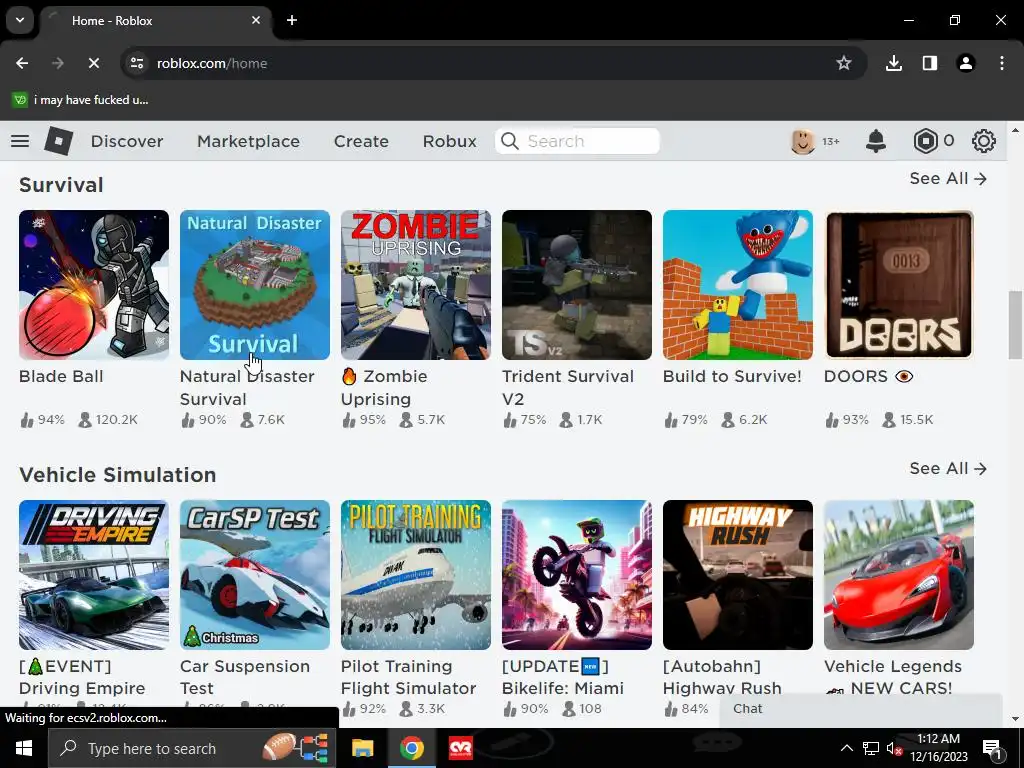See all Vehicle Simulation games
Image resolution: width=1024 pixels, height=768 pixels.
[948, 468]
